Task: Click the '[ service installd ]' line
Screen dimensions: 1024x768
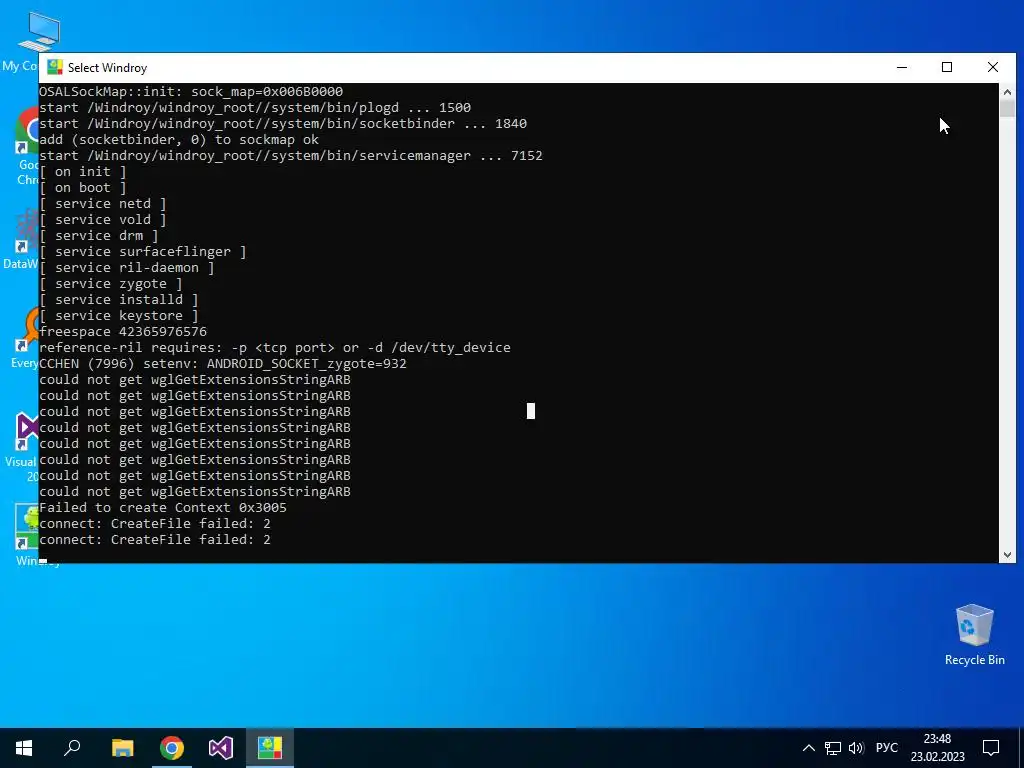Action: pos(118,300)
